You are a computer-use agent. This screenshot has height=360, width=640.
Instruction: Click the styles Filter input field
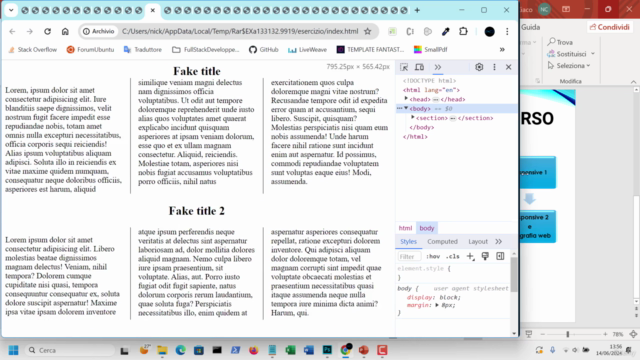409,256
